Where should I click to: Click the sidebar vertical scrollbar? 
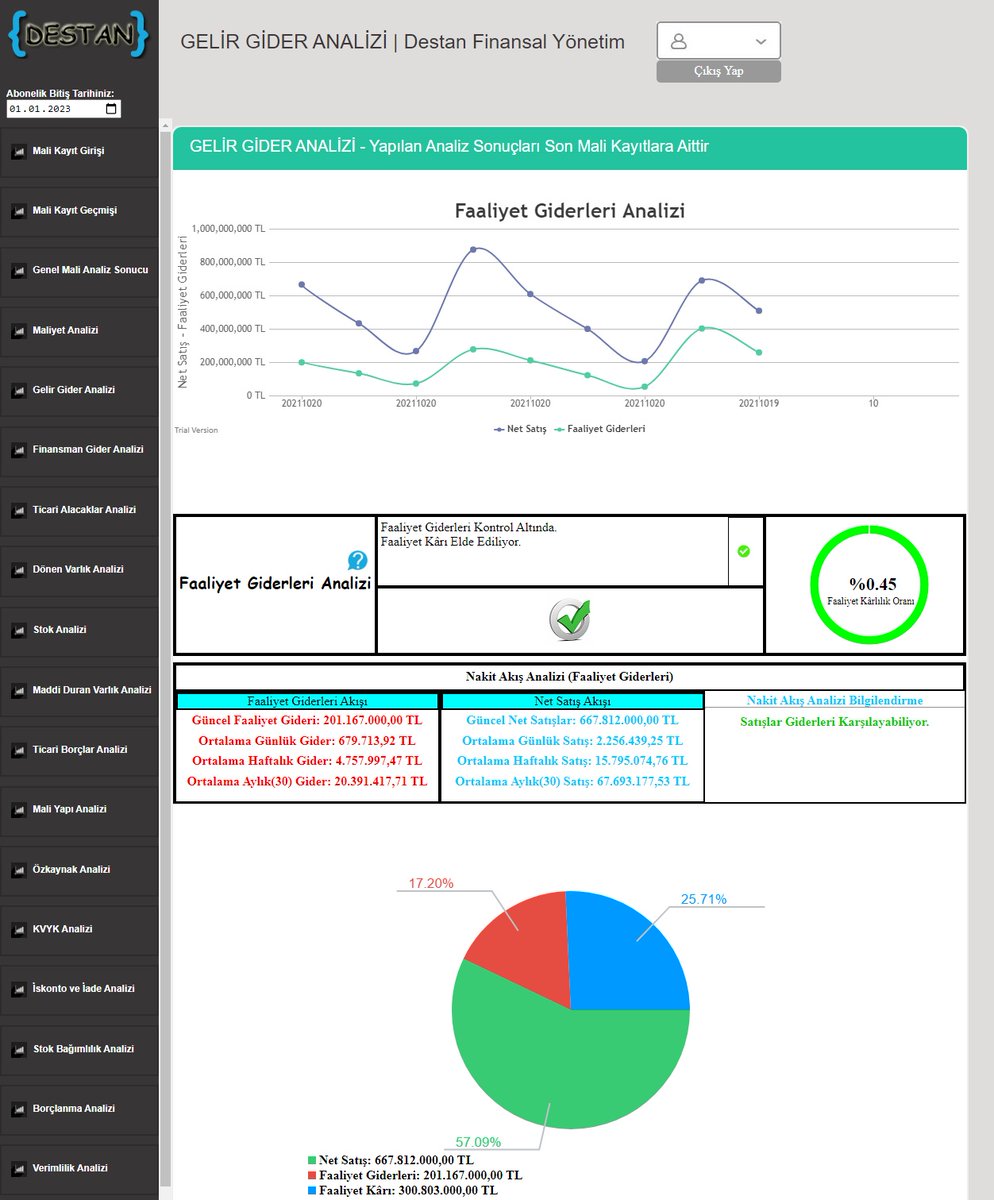coord(165,660)
